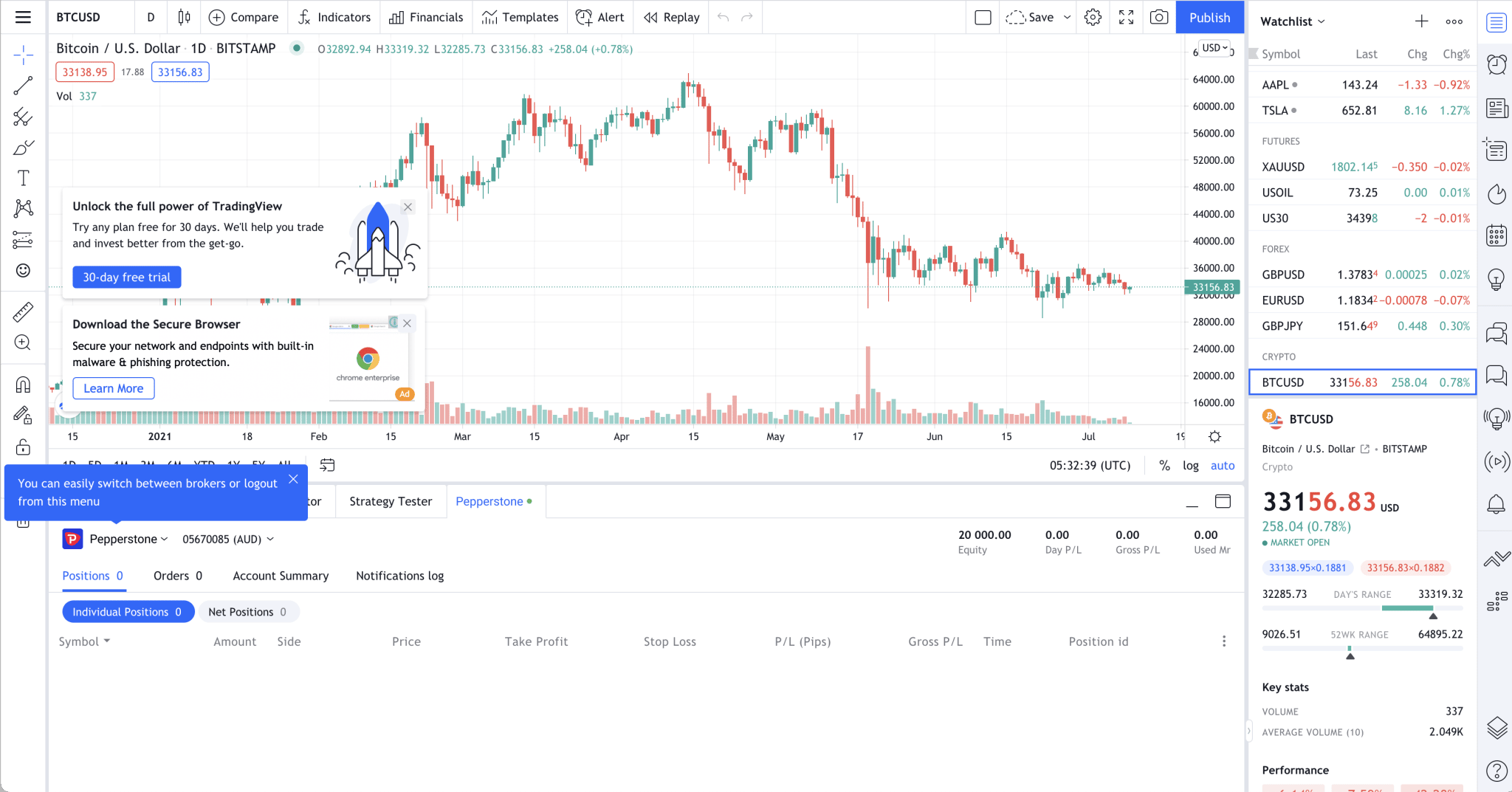Open the emoji icons tool
Viewport: 1512px width, 792px height.
[x=23, y=270]
